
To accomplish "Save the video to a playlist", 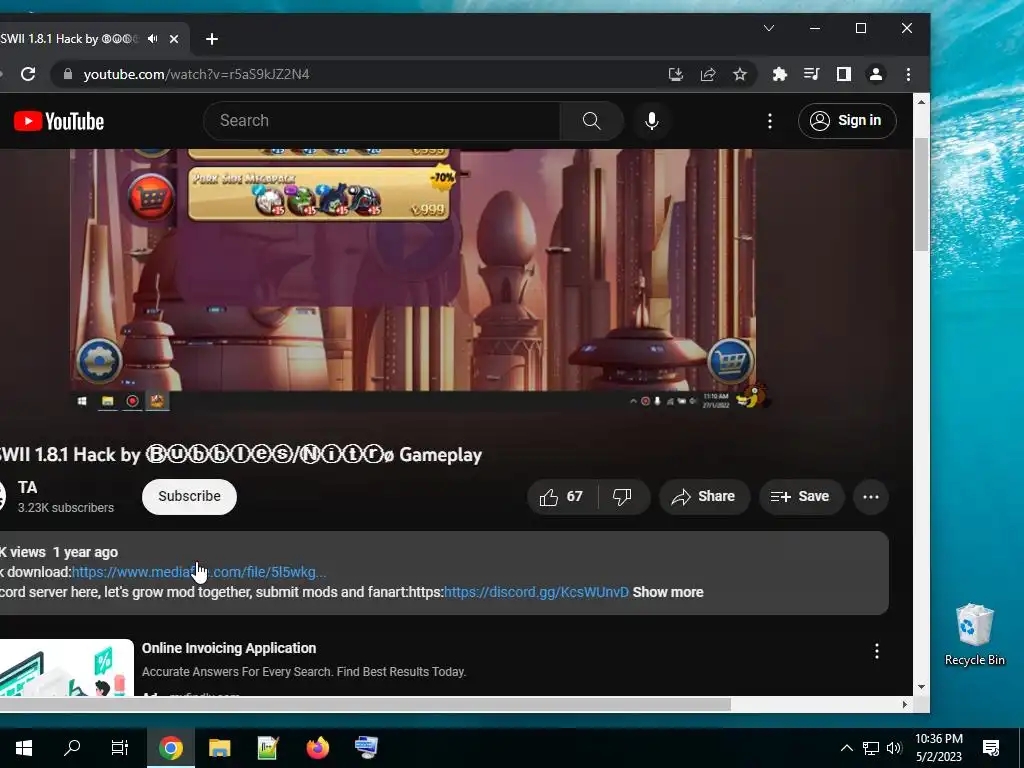I will (x=801, y=497).
